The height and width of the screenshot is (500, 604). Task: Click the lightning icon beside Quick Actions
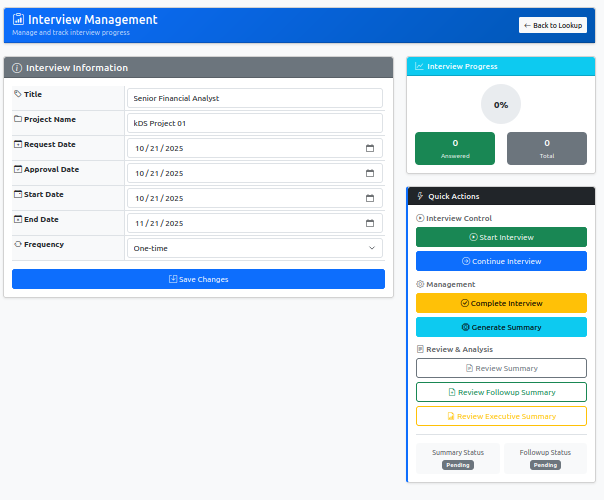[420, 196]
